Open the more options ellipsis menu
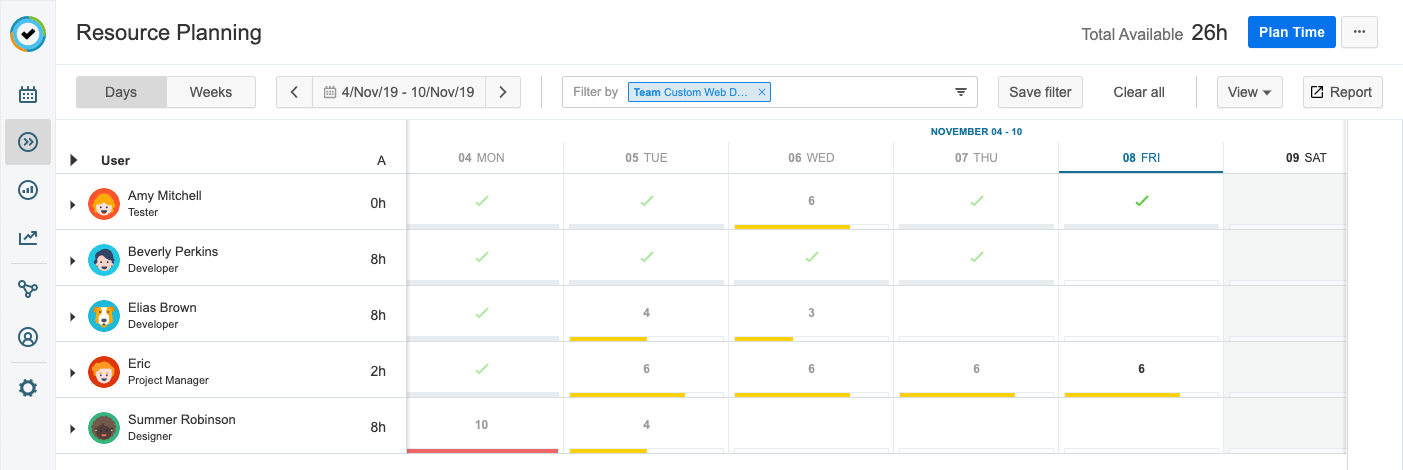The height and width of the screenshot is (470, 1403). [x=1358, y=32]
